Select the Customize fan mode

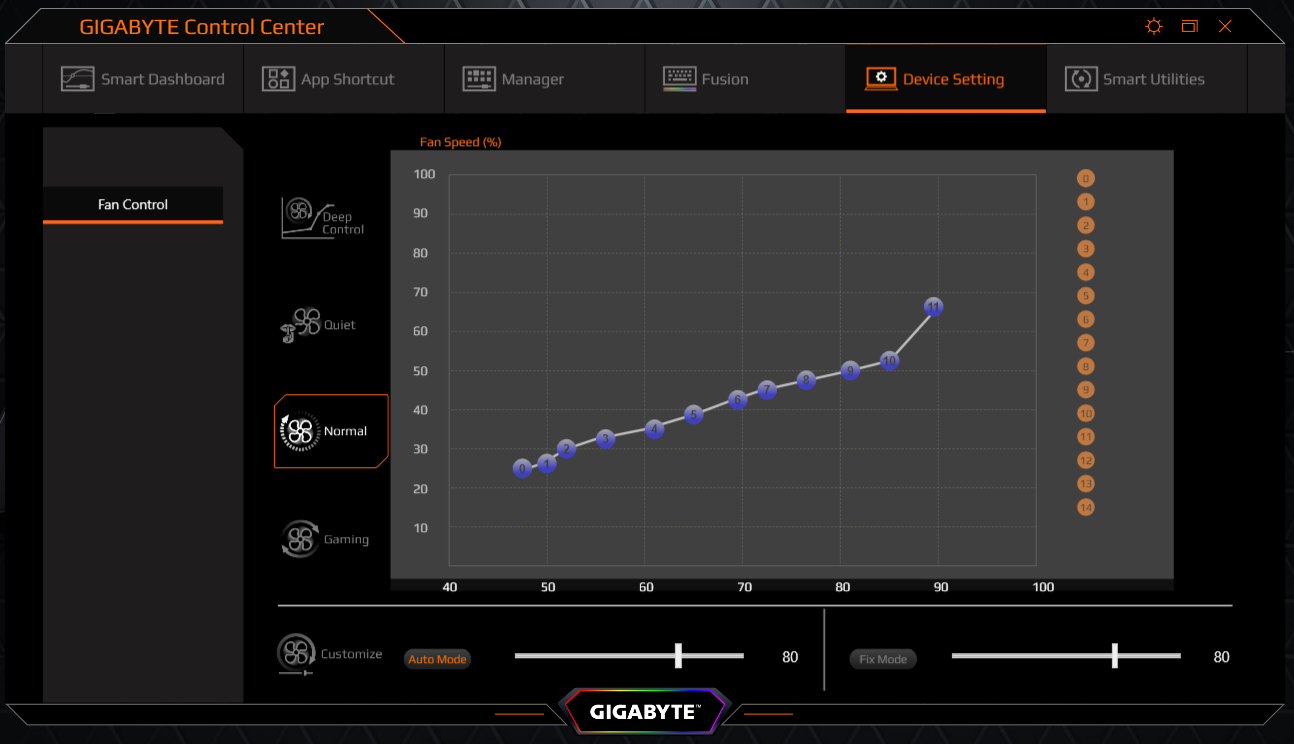coord(330,655)
